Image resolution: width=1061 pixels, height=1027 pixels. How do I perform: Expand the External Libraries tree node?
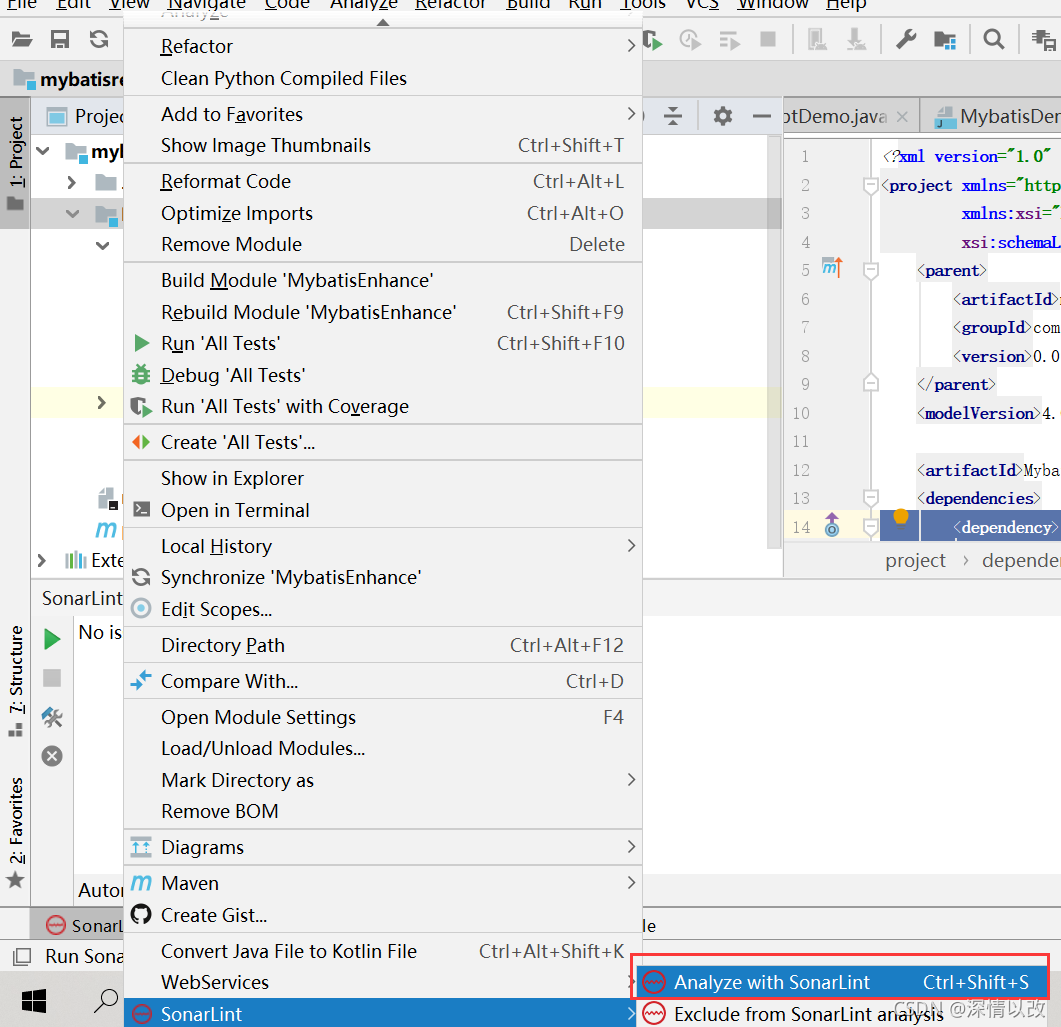tap(42, 560)
